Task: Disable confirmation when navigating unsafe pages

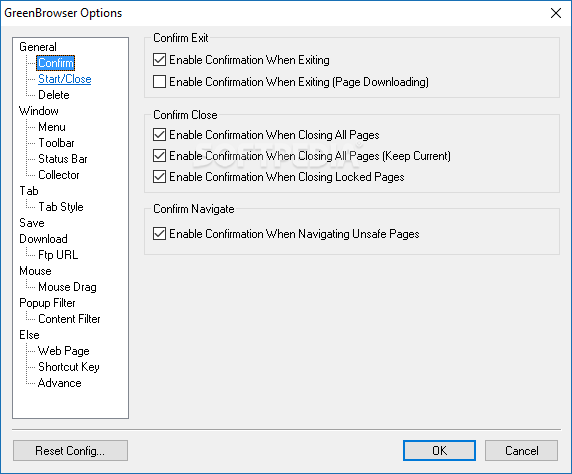Action: pos(159,234)
